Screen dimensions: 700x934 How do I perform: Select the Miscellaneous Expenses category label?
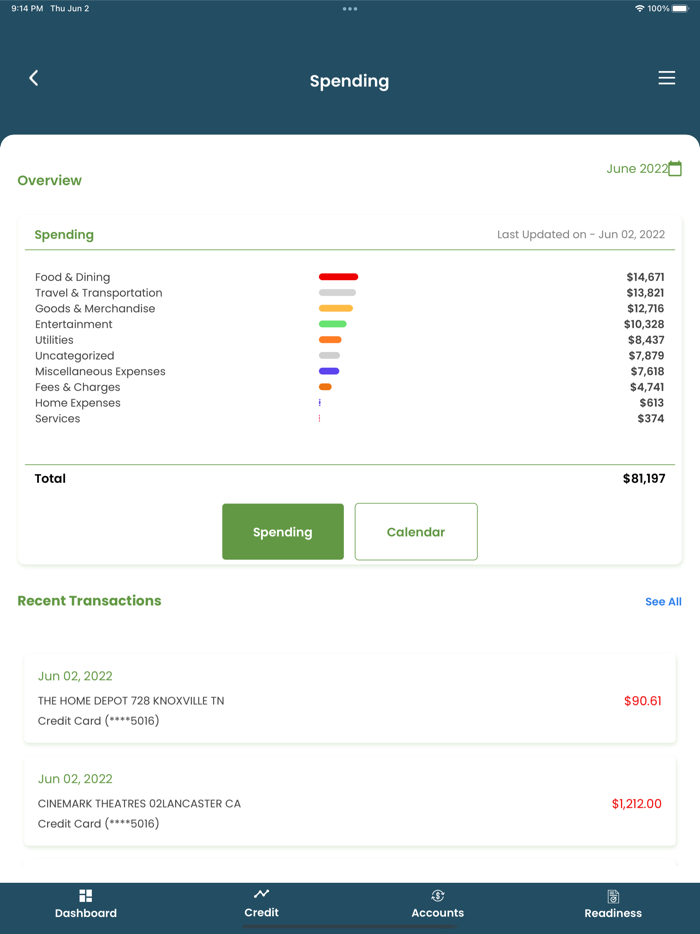click(x=100, y=371)
